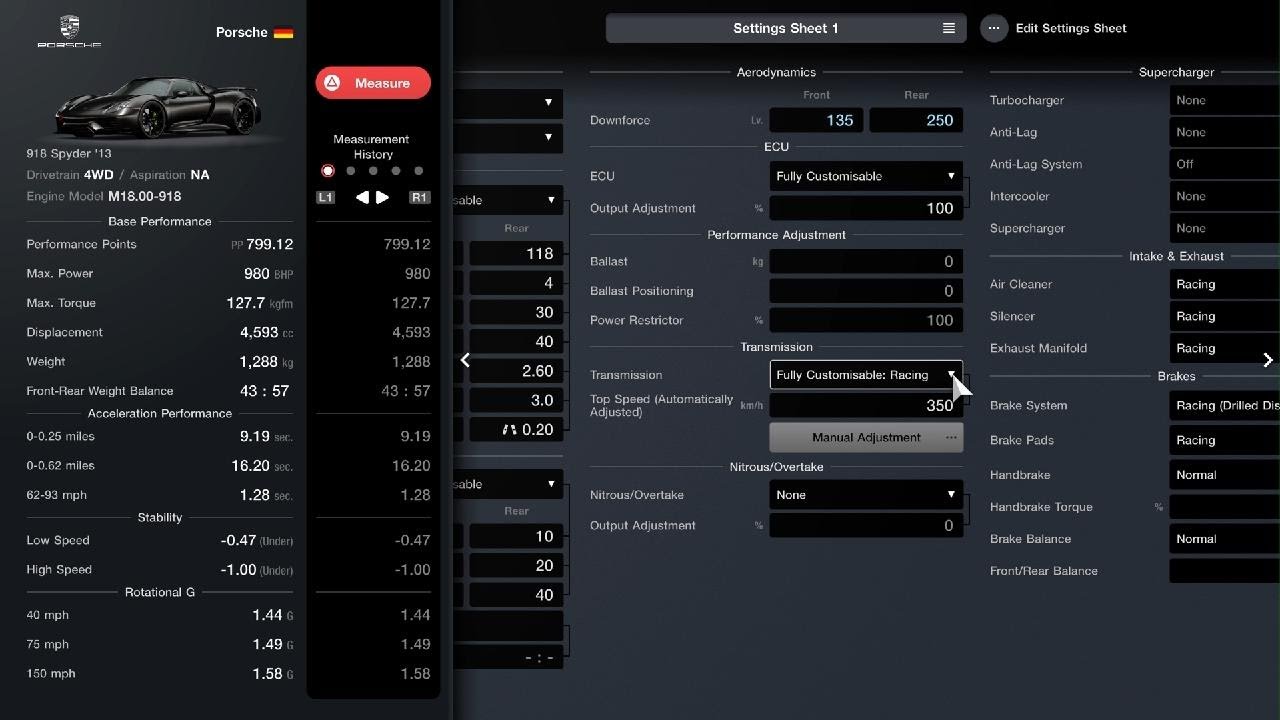Click the L1 shoulder button icon
Image resolution: width=1280 pixels, height=720 pixels.
point(325,198)
